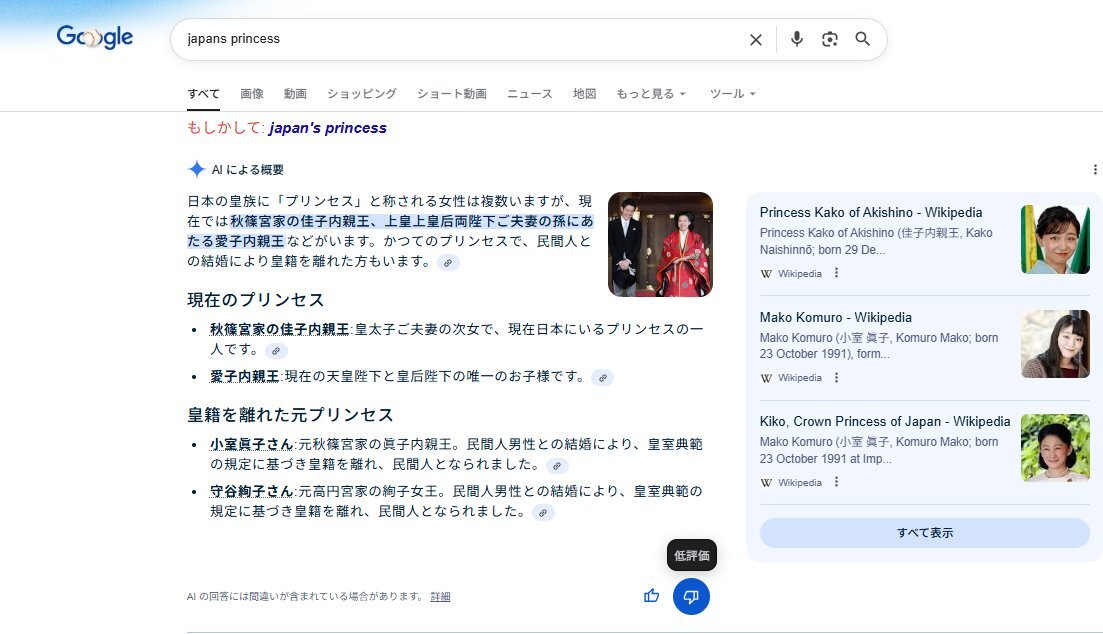Open Google Lens image search
The width and height of the screenshot is (1103, 634).
pos(829,39)
